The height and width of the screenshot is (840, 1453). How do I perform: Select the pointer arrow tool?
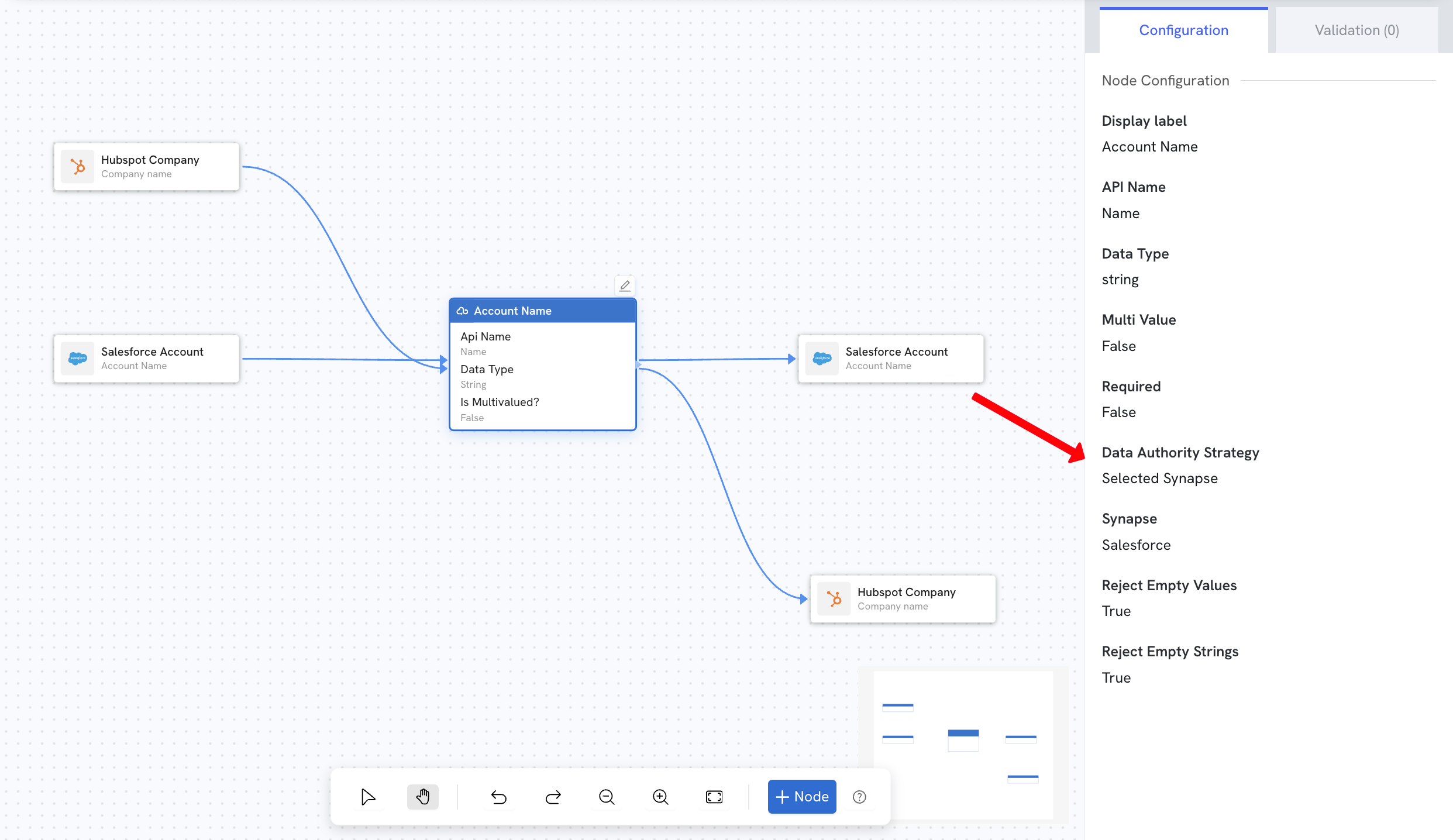click(x=369, y=797)
